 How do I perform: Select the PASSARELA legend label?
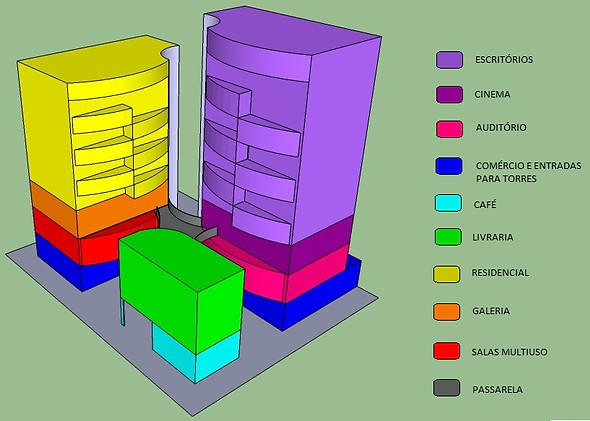(x=497, y=389)
